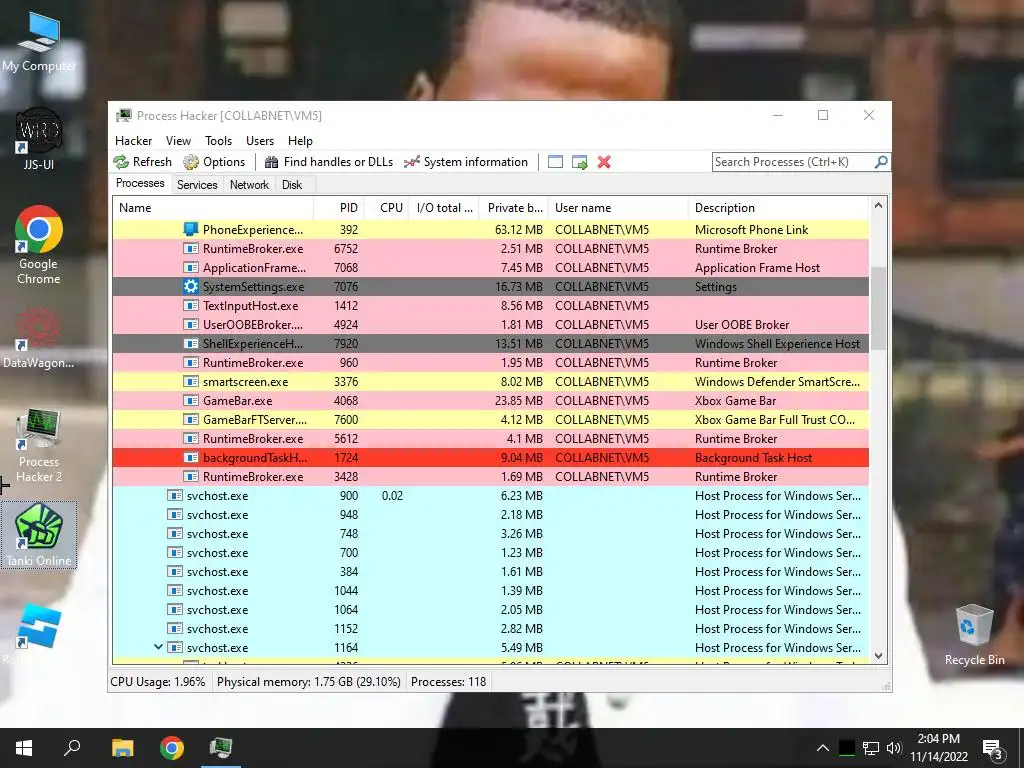Select RuntimeBroker.exe with PID 3428
This screenshot has height=768, width=1024.
[490, 477]
